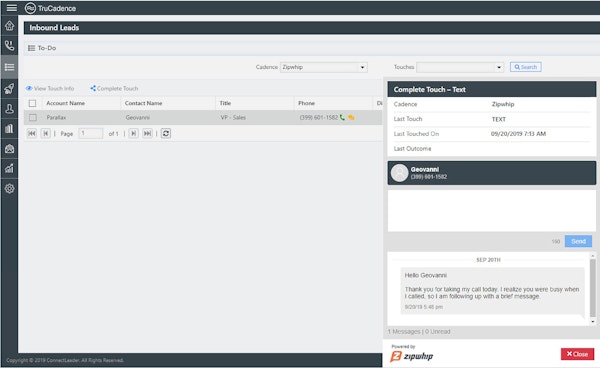
Task: Go to the last page
Action: [147, 133]
